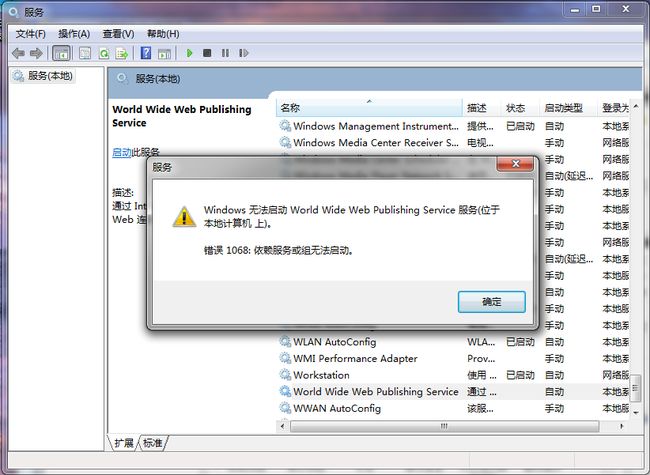This screenshot has height=475, width=650.
Task: Click the Export List toolbar icon
Action: [122, 53]
